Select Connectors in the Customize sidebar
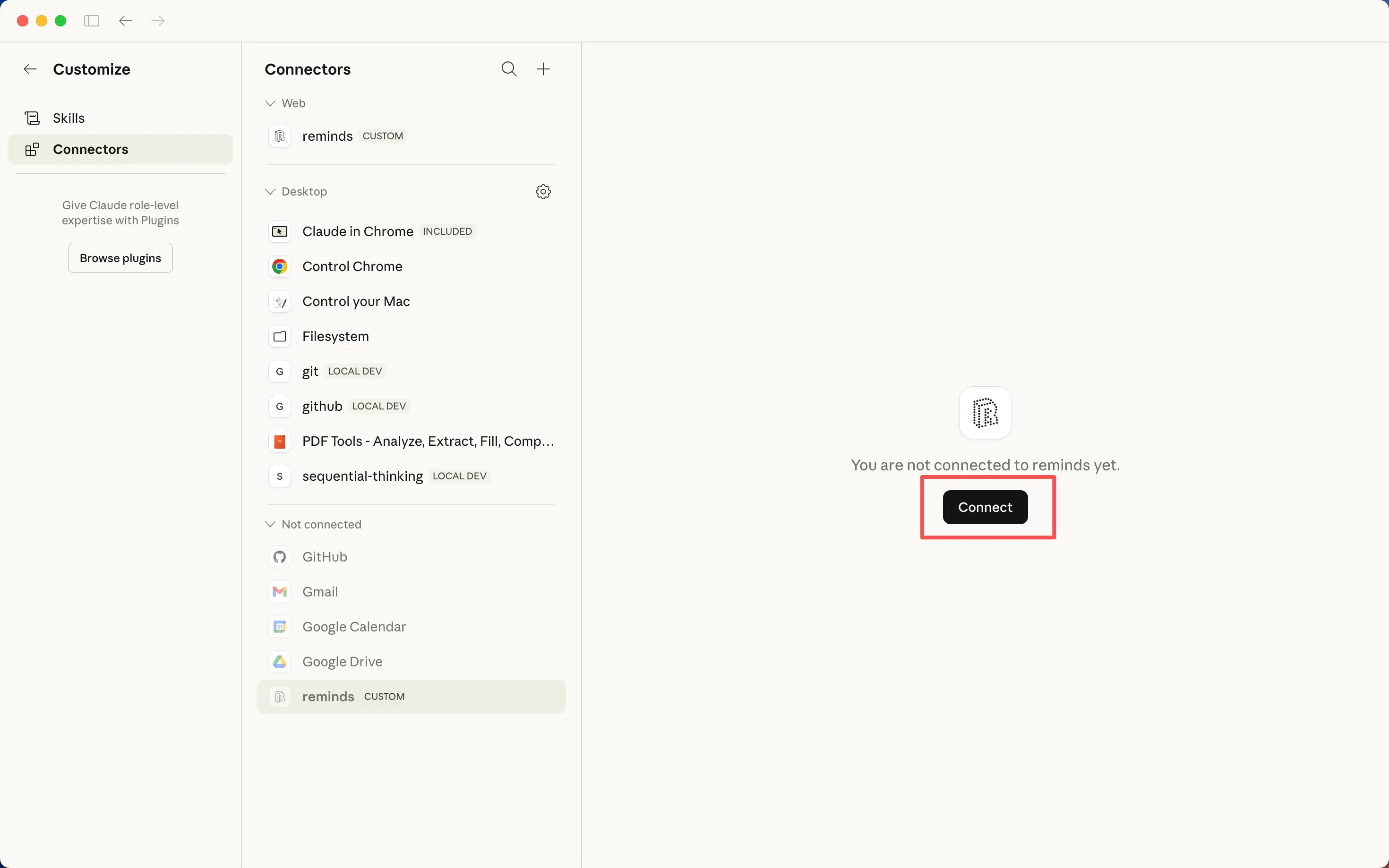Image resolution: width=1389 pixels, height=868 pixels. pyautogui.click(x=90, y=149)
